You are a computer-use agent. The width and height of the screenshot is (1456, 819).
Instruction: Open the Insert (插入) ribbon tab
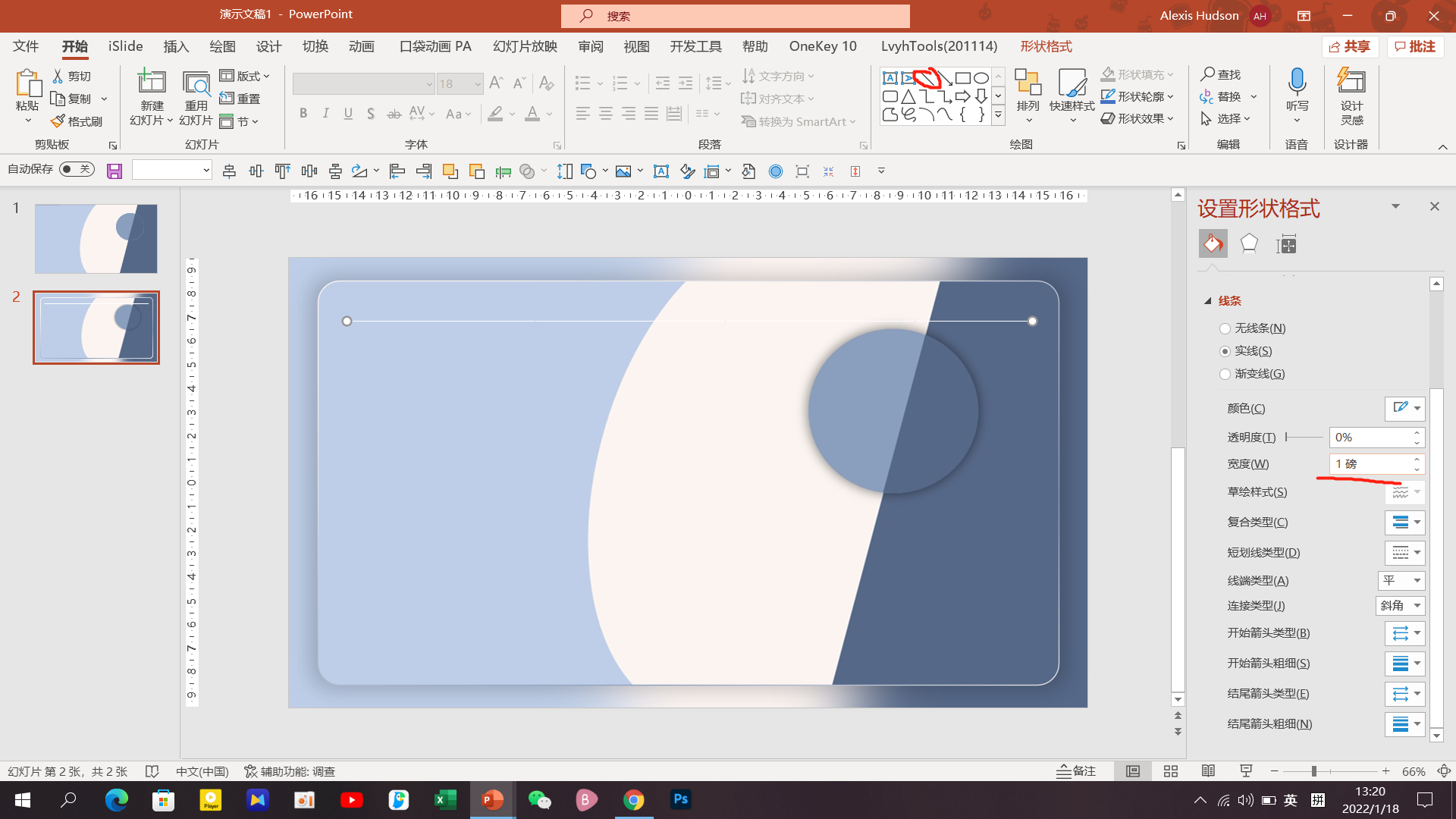pos(176,47)
